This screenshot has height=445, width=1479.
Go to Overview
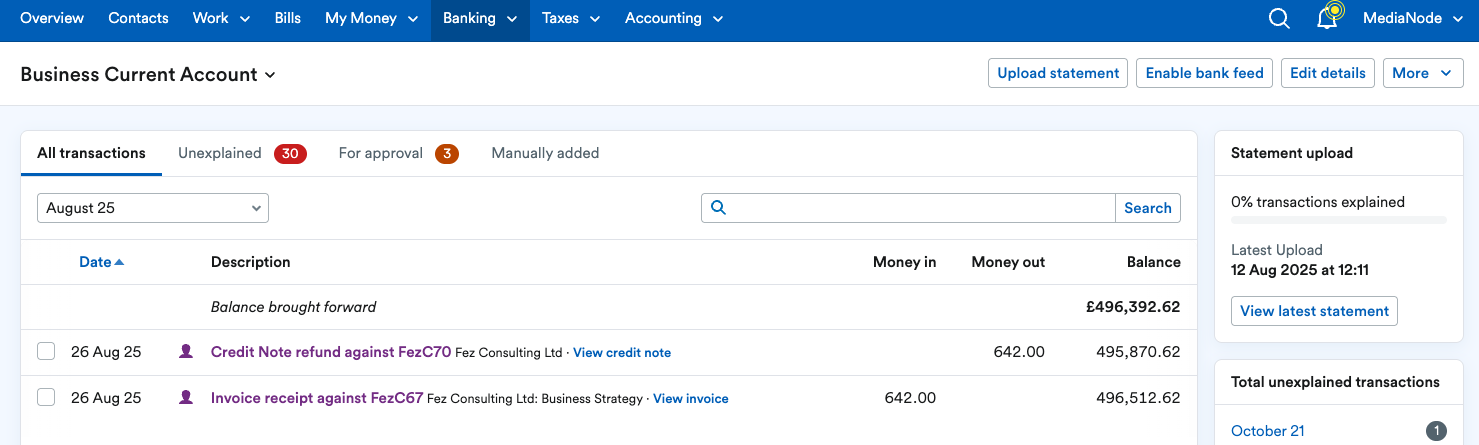click(x=52, y=18)
